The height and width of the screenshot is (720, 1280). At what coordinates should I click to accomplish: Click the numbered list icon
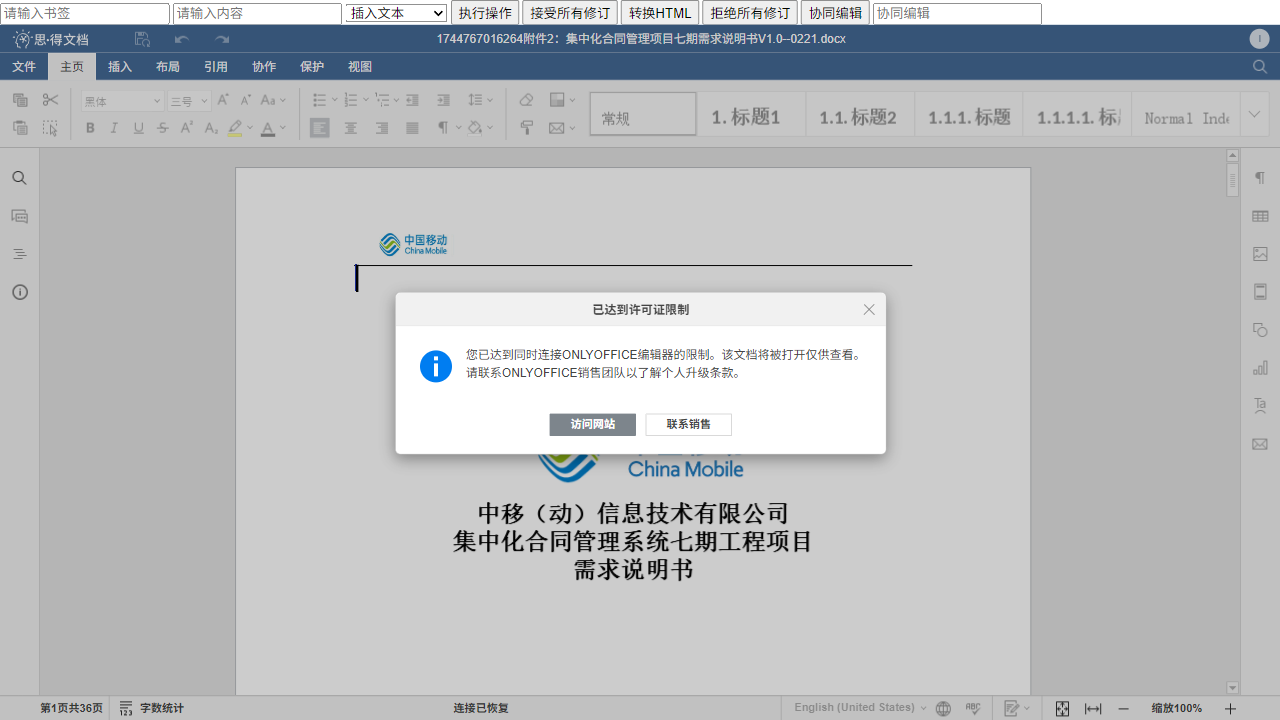pos(350,100)
